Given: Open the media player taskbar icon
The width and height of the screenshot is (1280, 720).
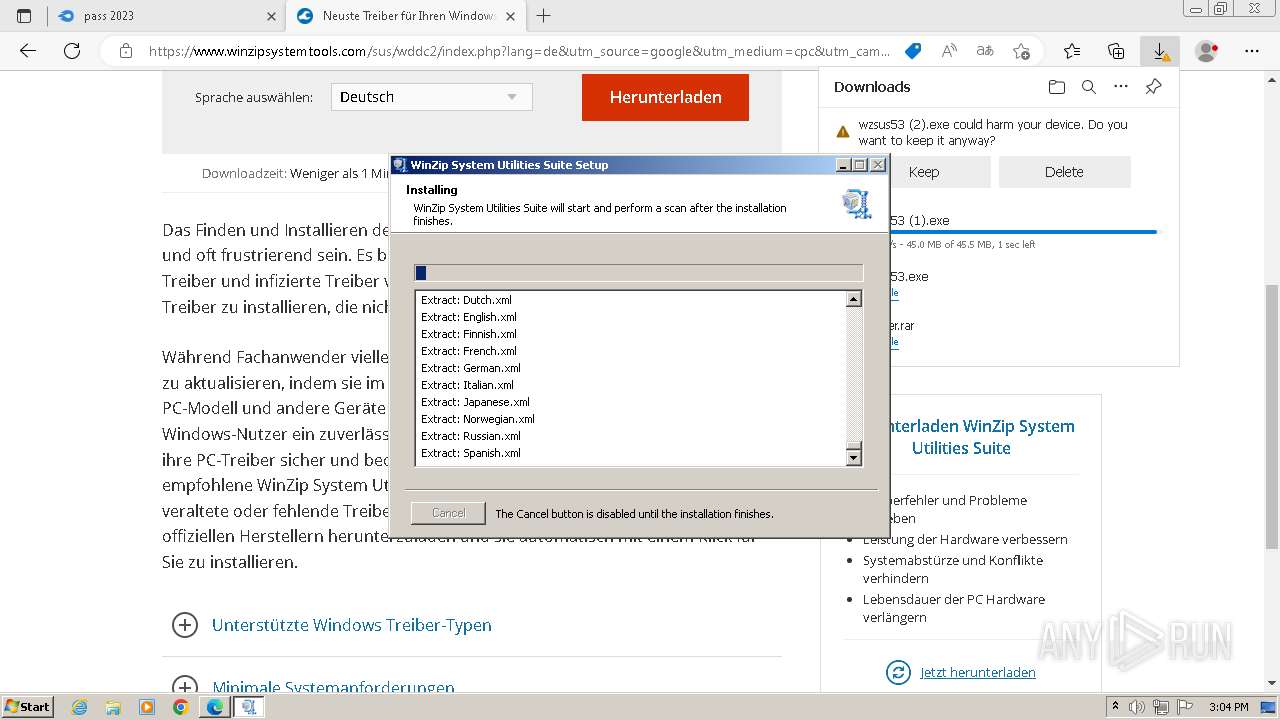Looking at the screenshot, I should pos(147,707).
